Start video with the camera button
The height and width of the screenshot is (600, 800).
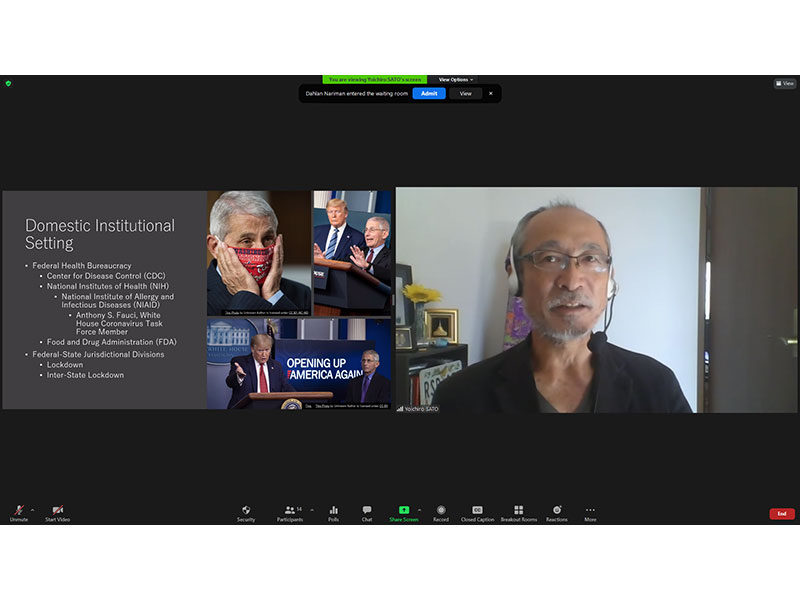pyautogui.click(x=57, y=511)
